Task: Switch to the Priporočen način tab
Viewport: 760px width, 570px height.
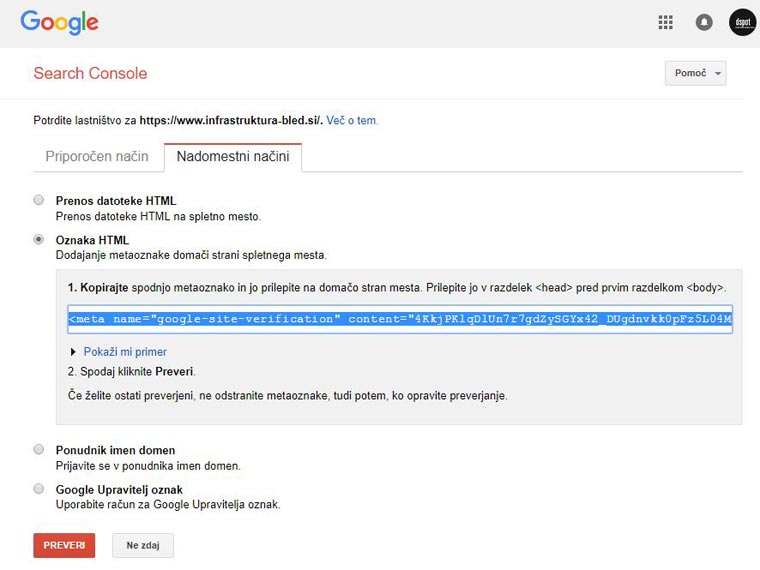Action: tap(97, 156)
